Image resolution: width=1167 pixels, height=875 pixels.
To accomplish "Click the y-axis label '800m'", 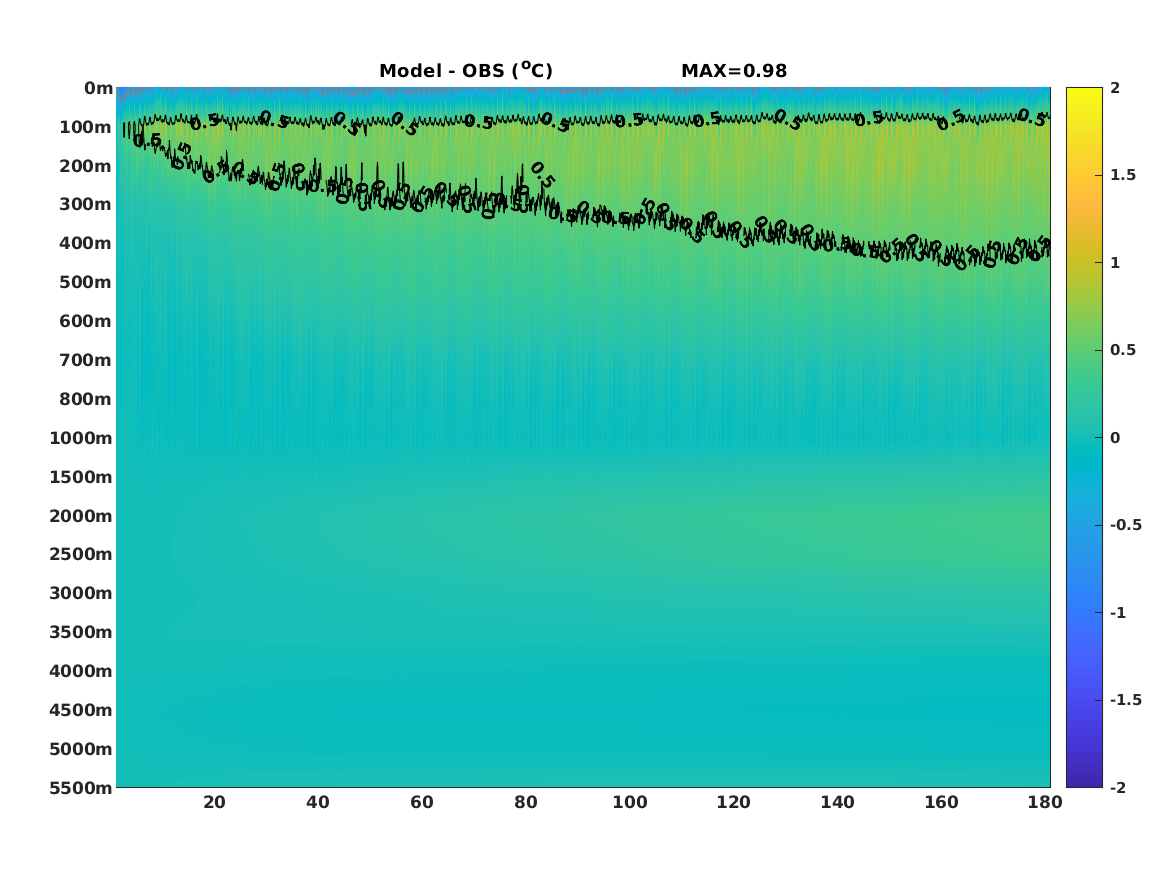I will (x=85, y=400).
